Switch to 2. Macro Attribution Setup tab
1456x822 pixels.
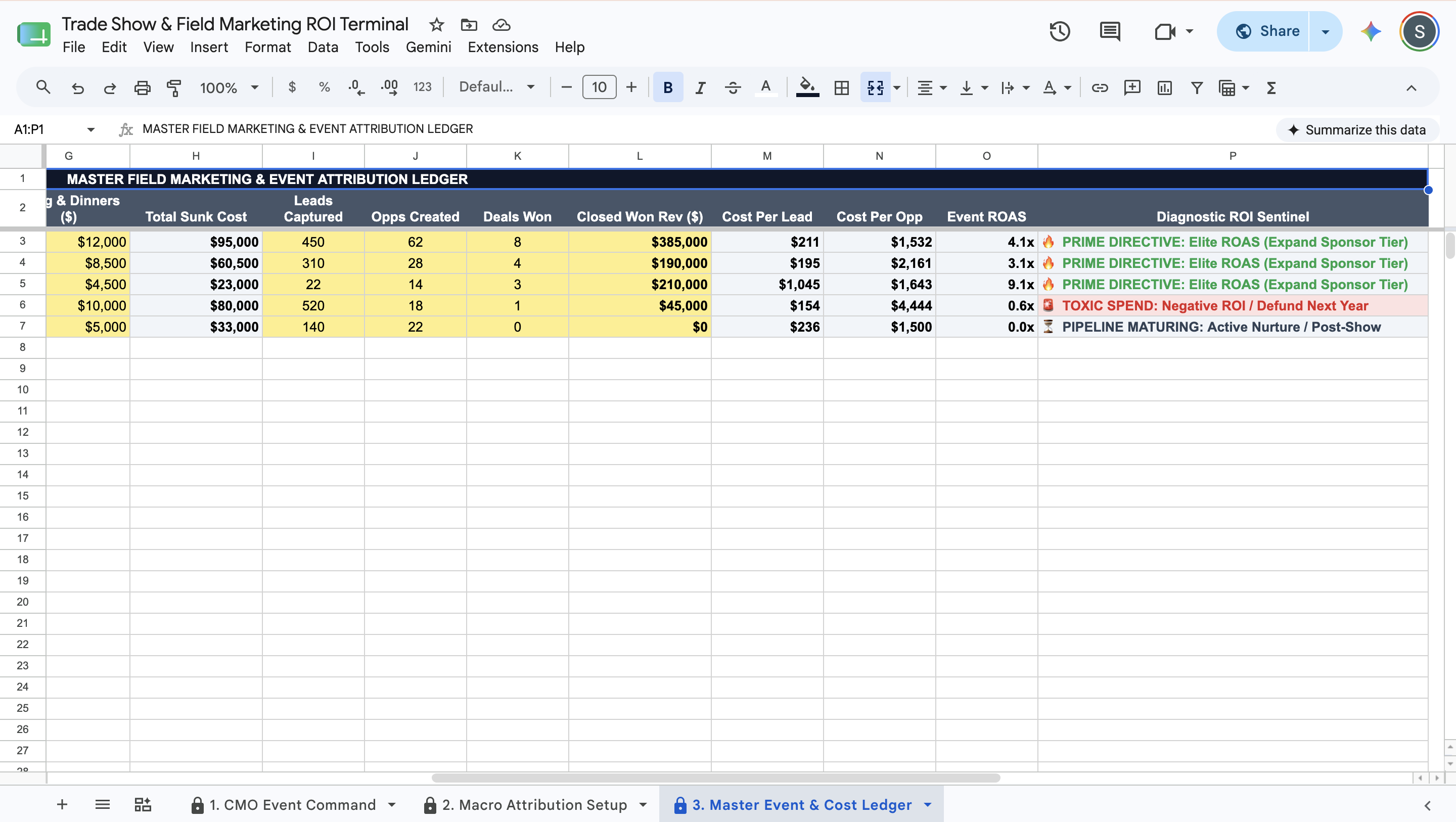526,804
